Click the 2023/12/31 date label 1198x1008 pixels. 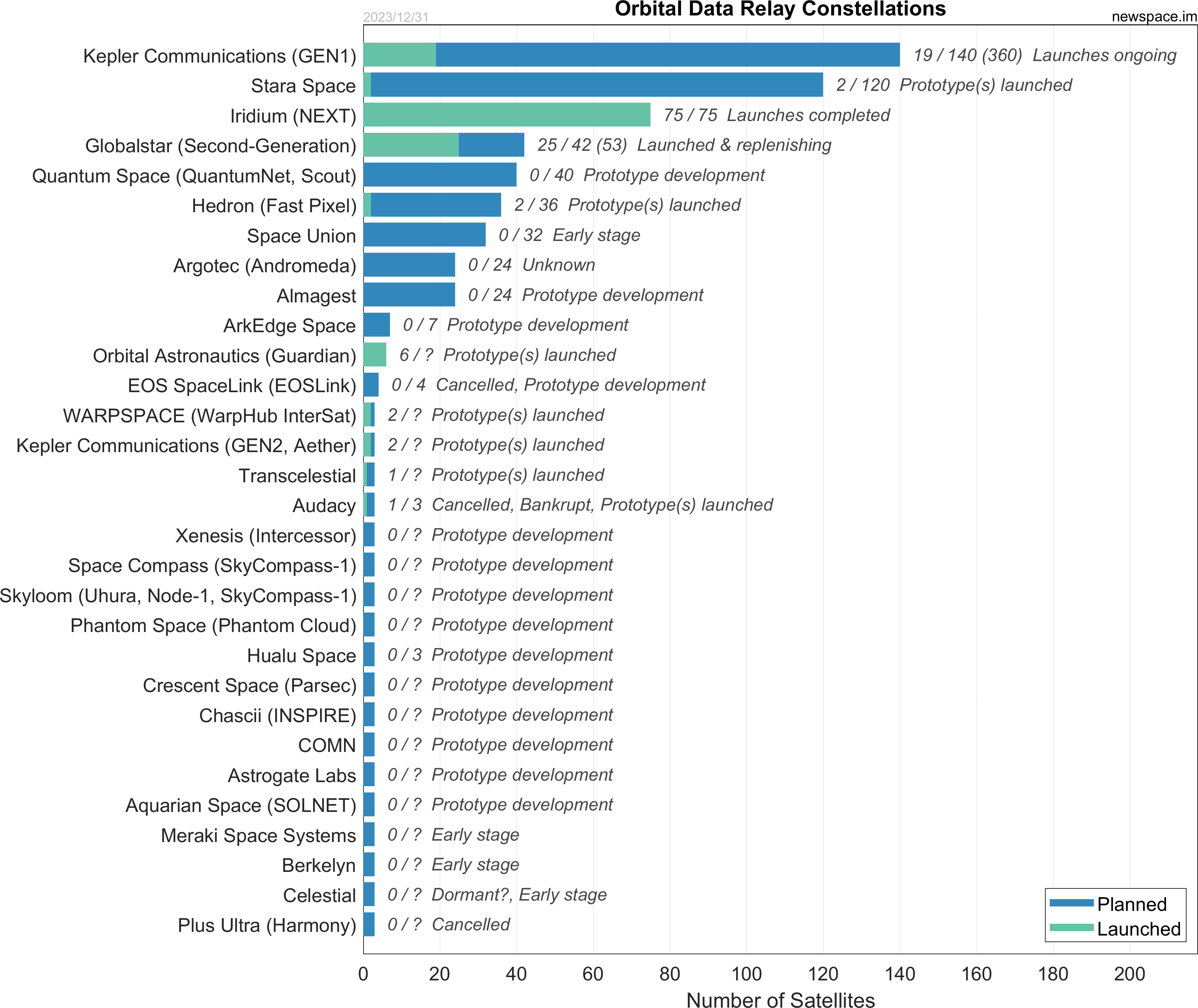point(396,17)
